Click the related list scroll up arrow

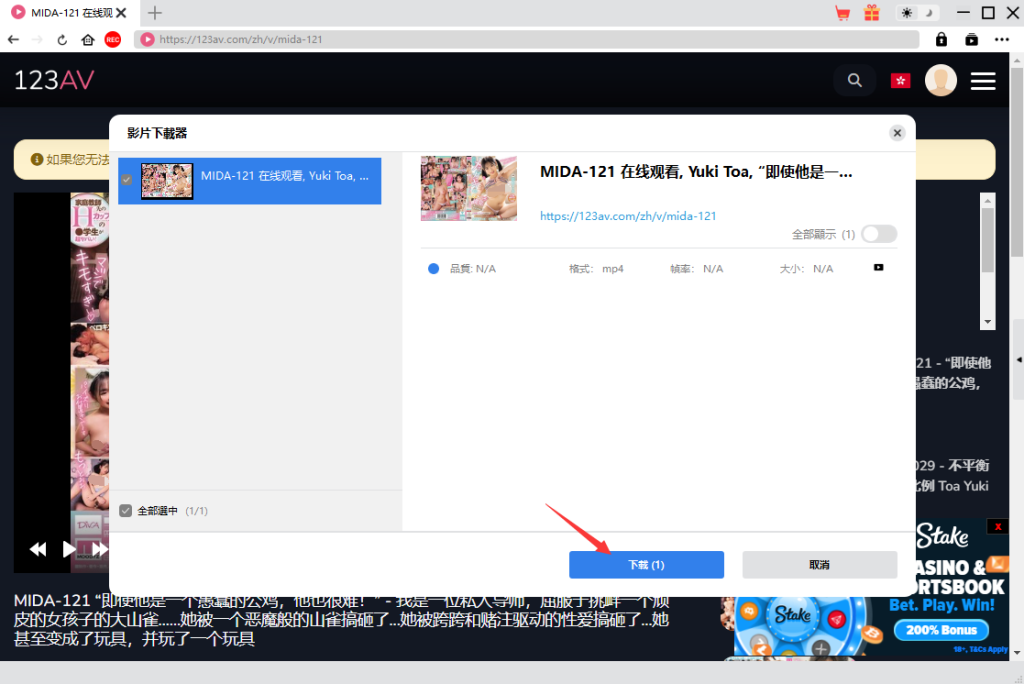click(987, 201)
